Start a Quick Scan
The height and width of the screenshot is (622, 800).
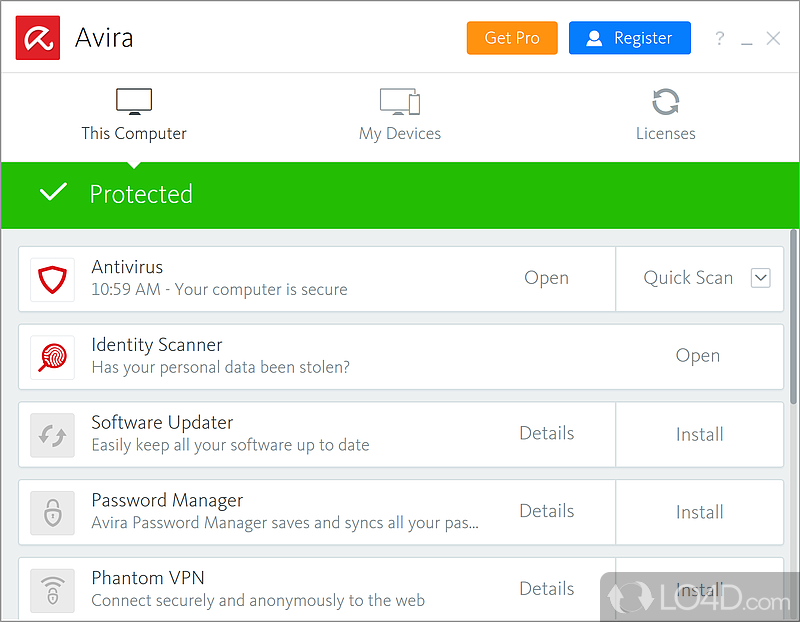click(687, 278)
